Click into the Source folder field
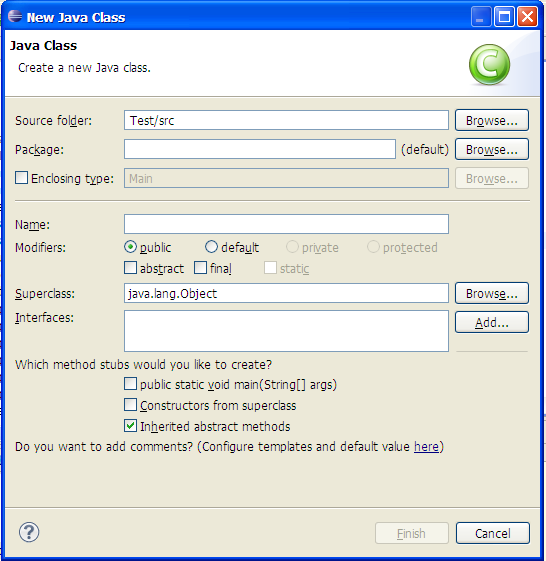Image resolution: width=546 pixels, height=561 pixels. point(286,120)
